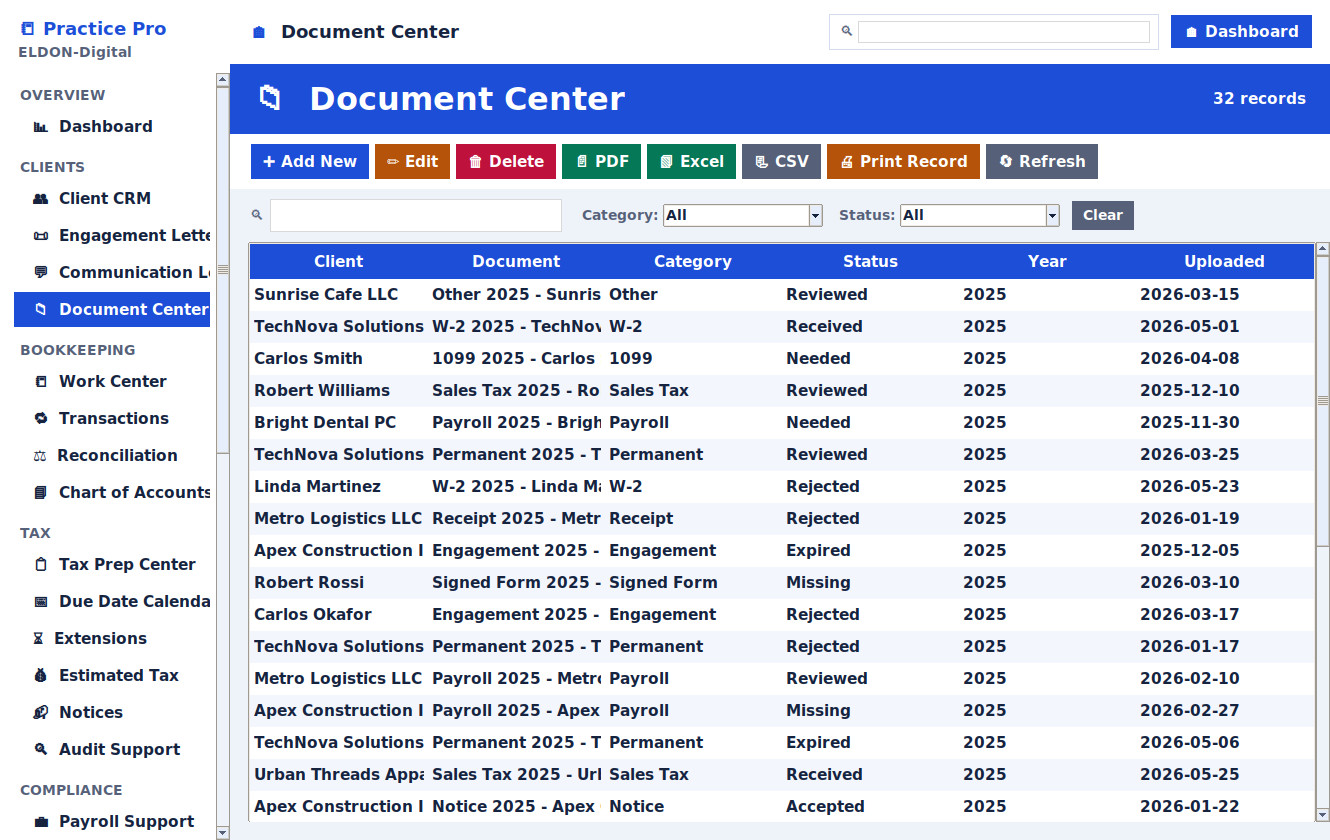The height and width of the screenshot is (840, 1330).
Task: Export the table as CSV
Action: [781, 162]
